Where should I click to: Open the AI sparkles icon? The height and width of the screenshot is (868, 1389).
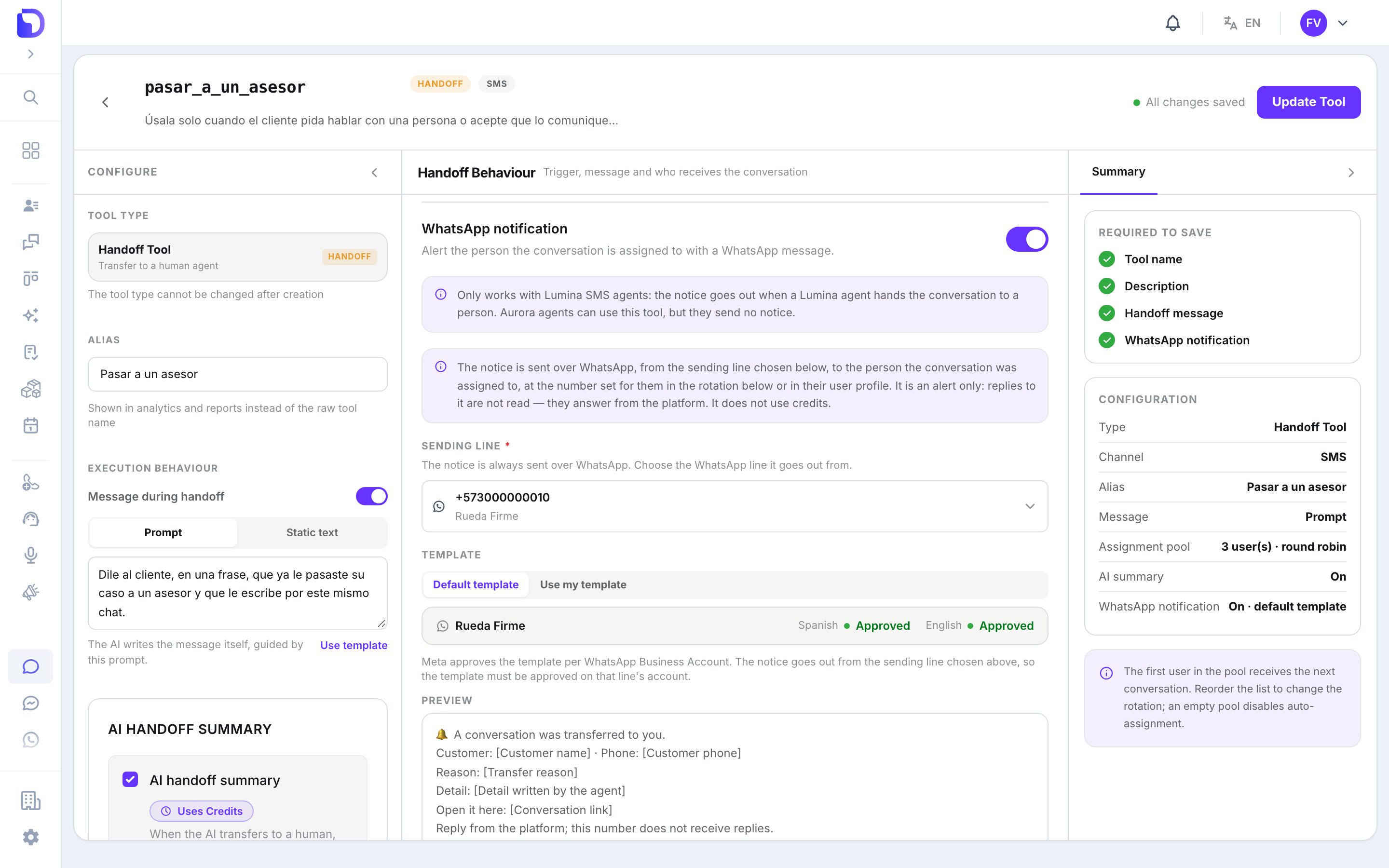[x=30, y=315]
